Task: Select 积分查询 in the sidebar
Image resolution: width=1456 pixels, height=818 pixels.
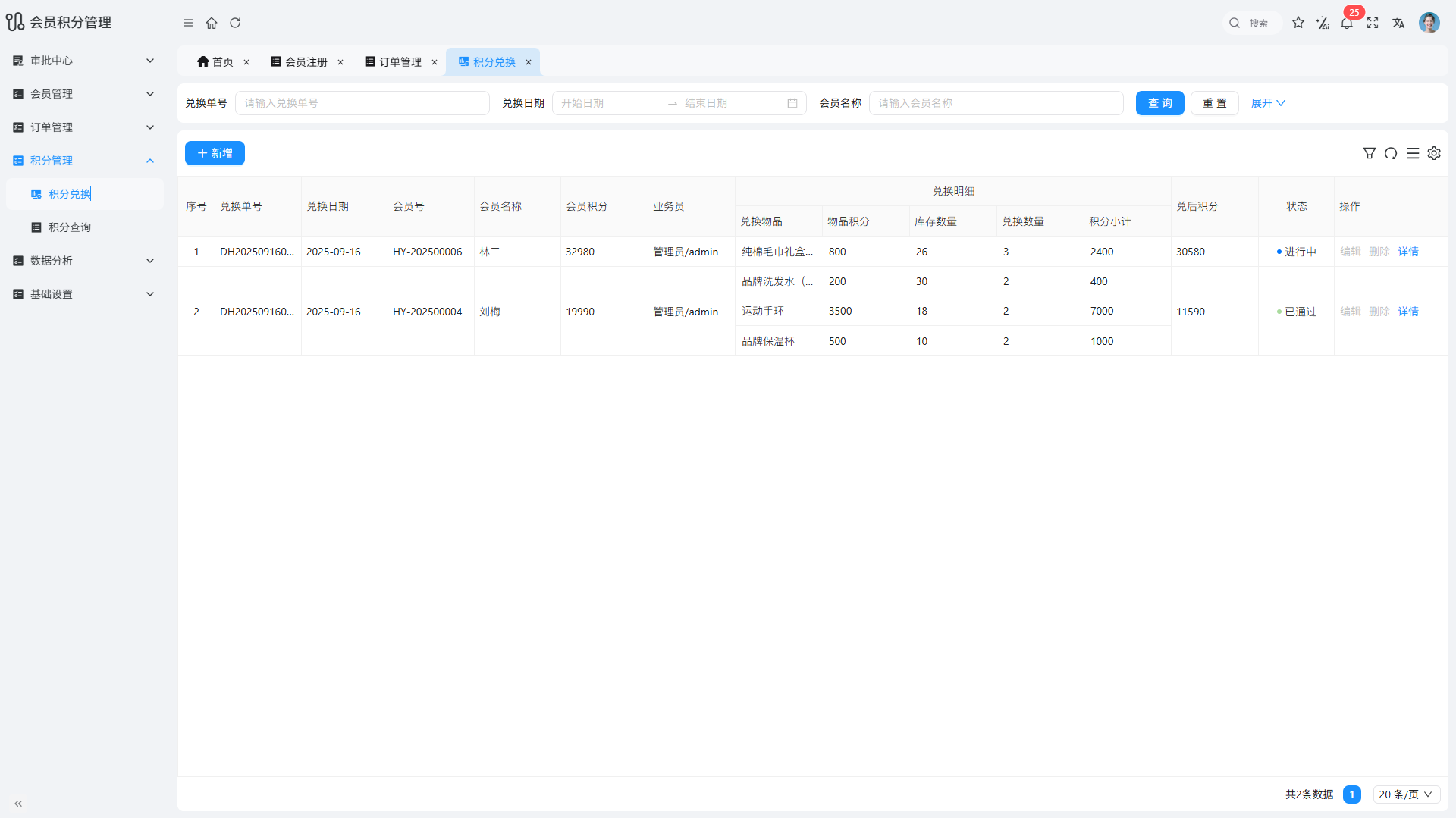Action: coord(70,227)
